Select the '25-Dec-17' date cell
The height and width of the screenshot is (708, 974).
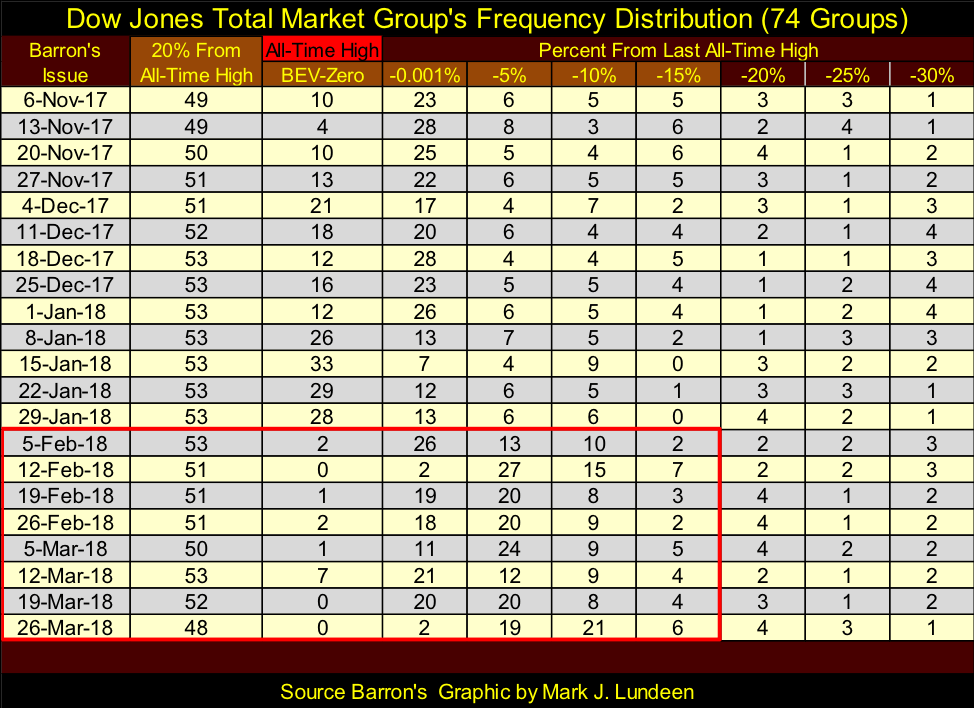point(65,284)
